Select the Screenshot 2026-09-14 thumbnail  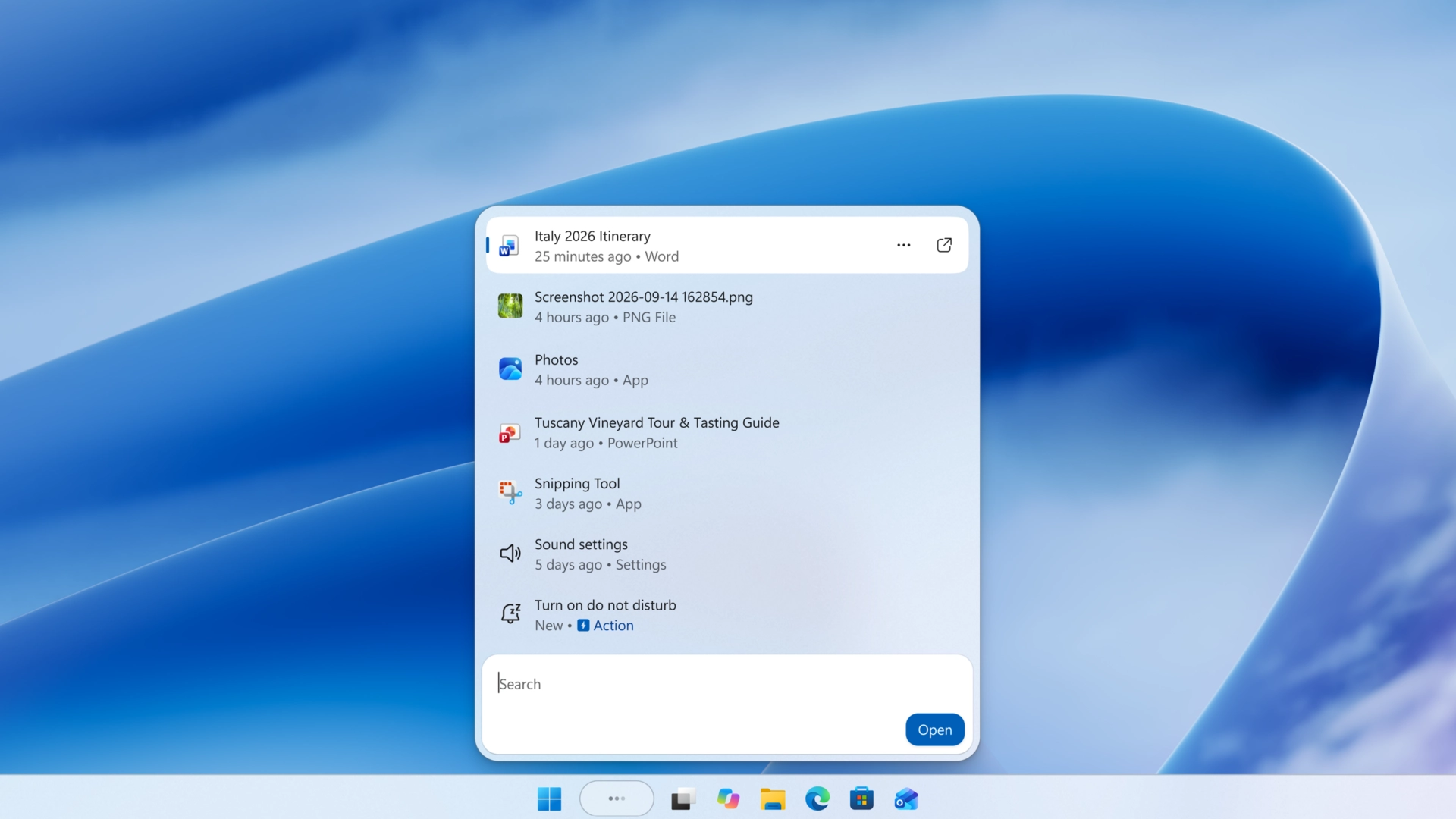[x=510, y=306]
